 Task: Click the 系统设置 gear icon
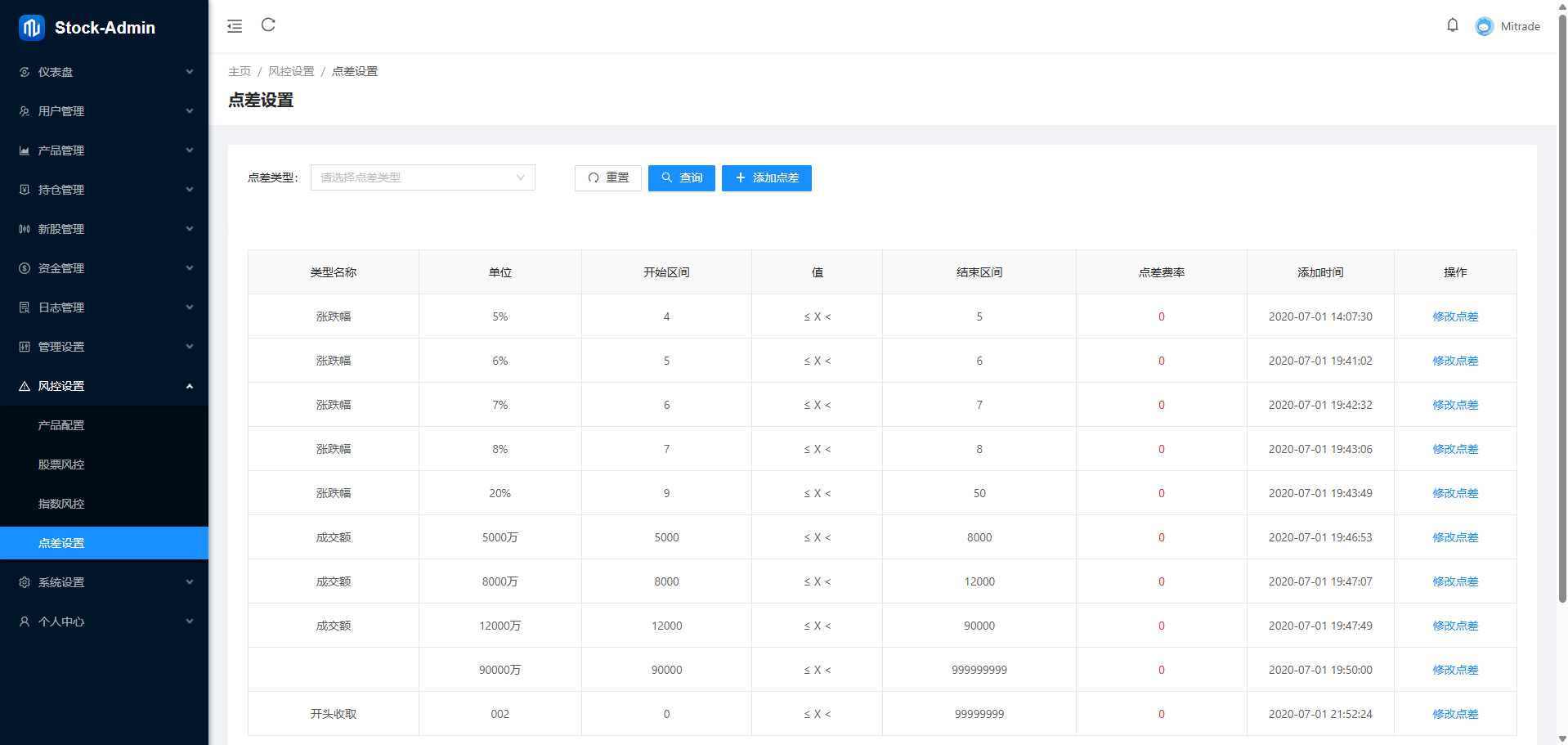click(25, 582)
